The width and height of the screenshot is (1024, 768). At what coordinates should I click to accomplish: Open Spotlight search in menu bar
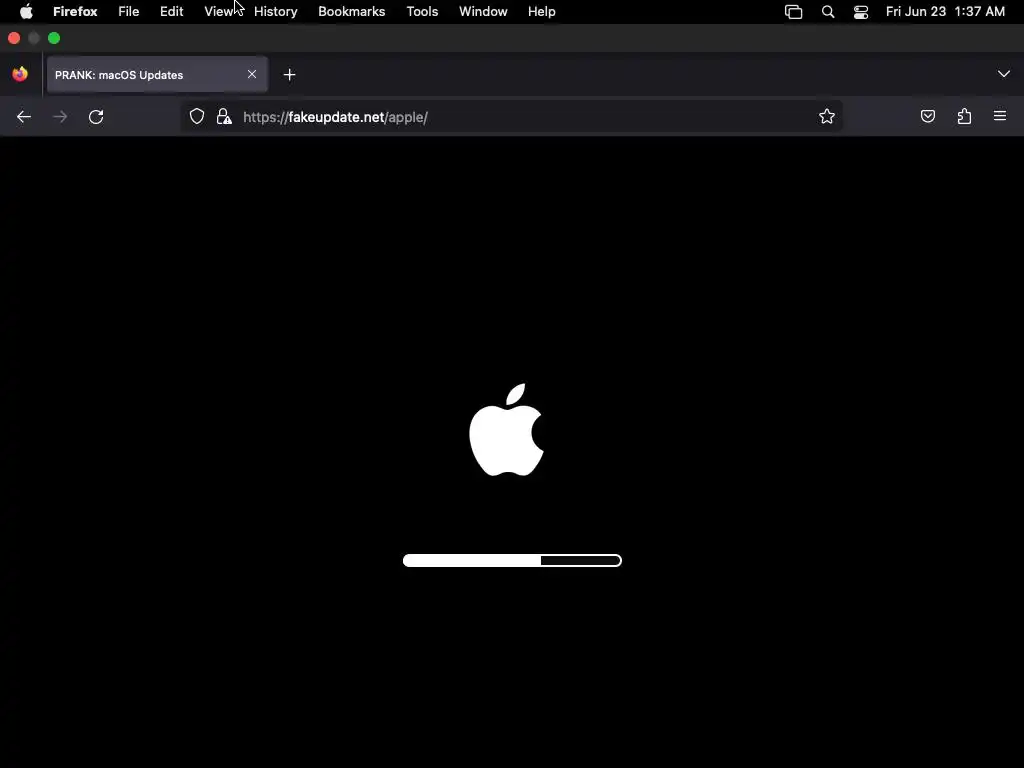click(x=828, y=12)
